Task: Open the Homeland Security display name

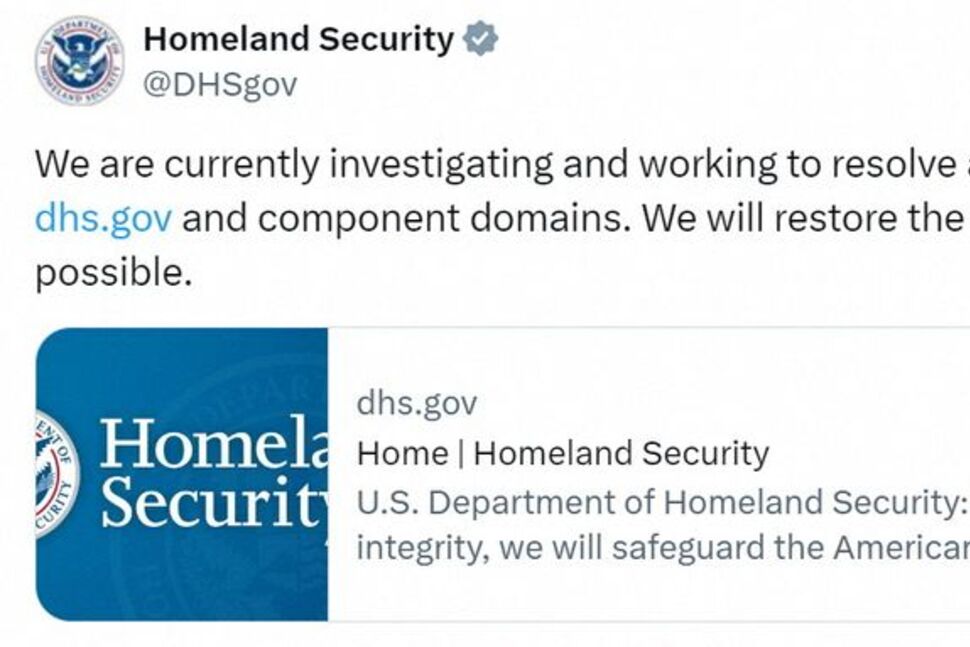Action: [298, 40]
